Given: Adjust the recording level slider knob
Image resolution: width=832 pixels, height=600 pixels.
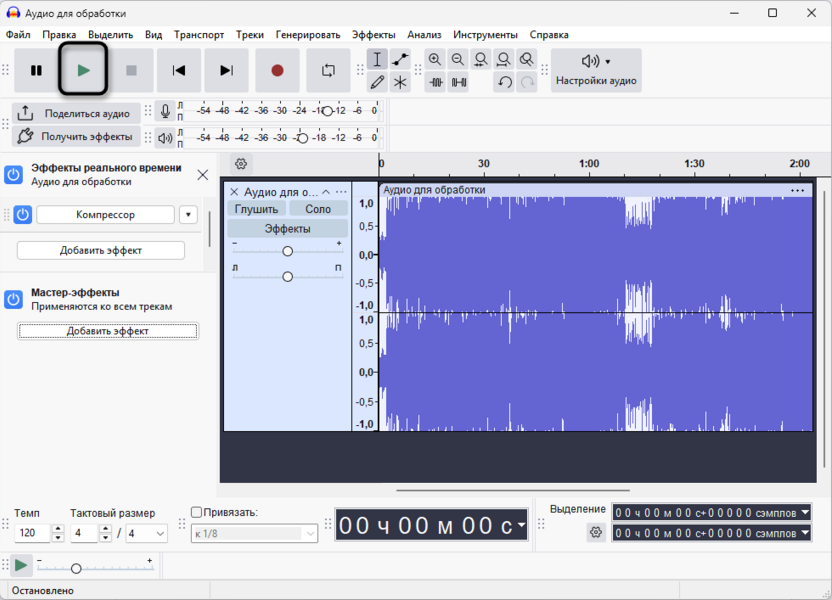Looking at the screenshot, I should 327,111.
